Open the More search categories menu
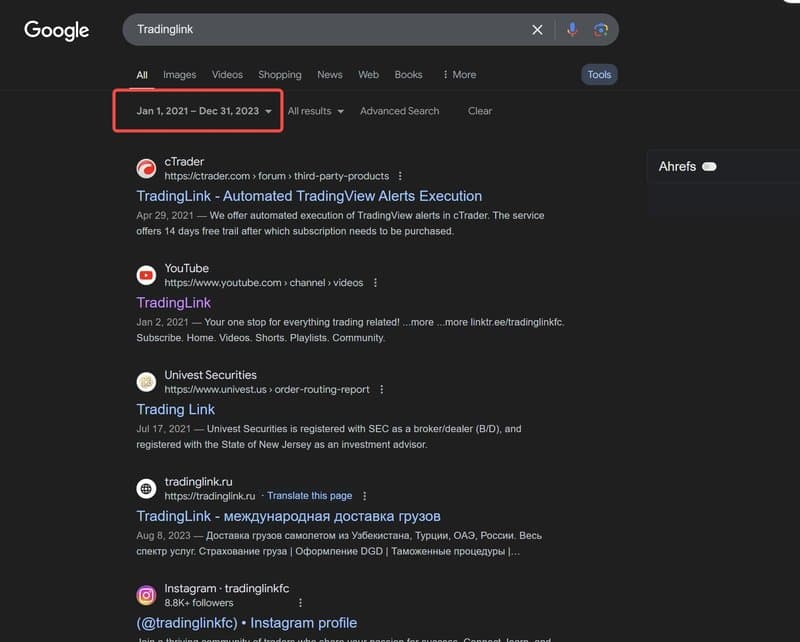Viewport: 800px width, 642px height. (460, 74)
